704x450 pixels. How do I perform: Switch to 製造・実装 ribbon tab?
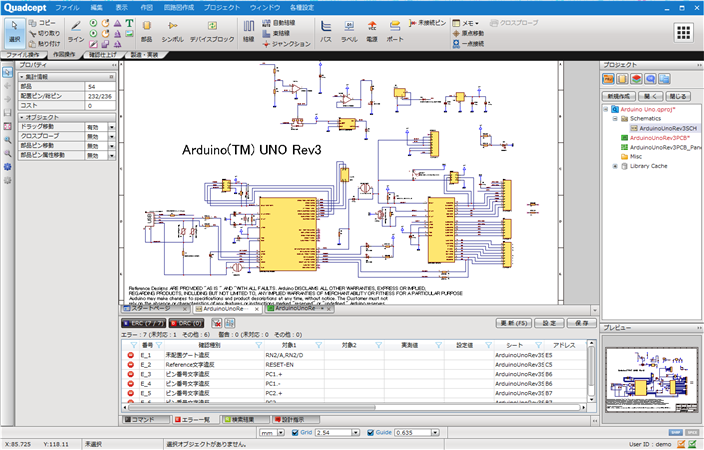145,55
